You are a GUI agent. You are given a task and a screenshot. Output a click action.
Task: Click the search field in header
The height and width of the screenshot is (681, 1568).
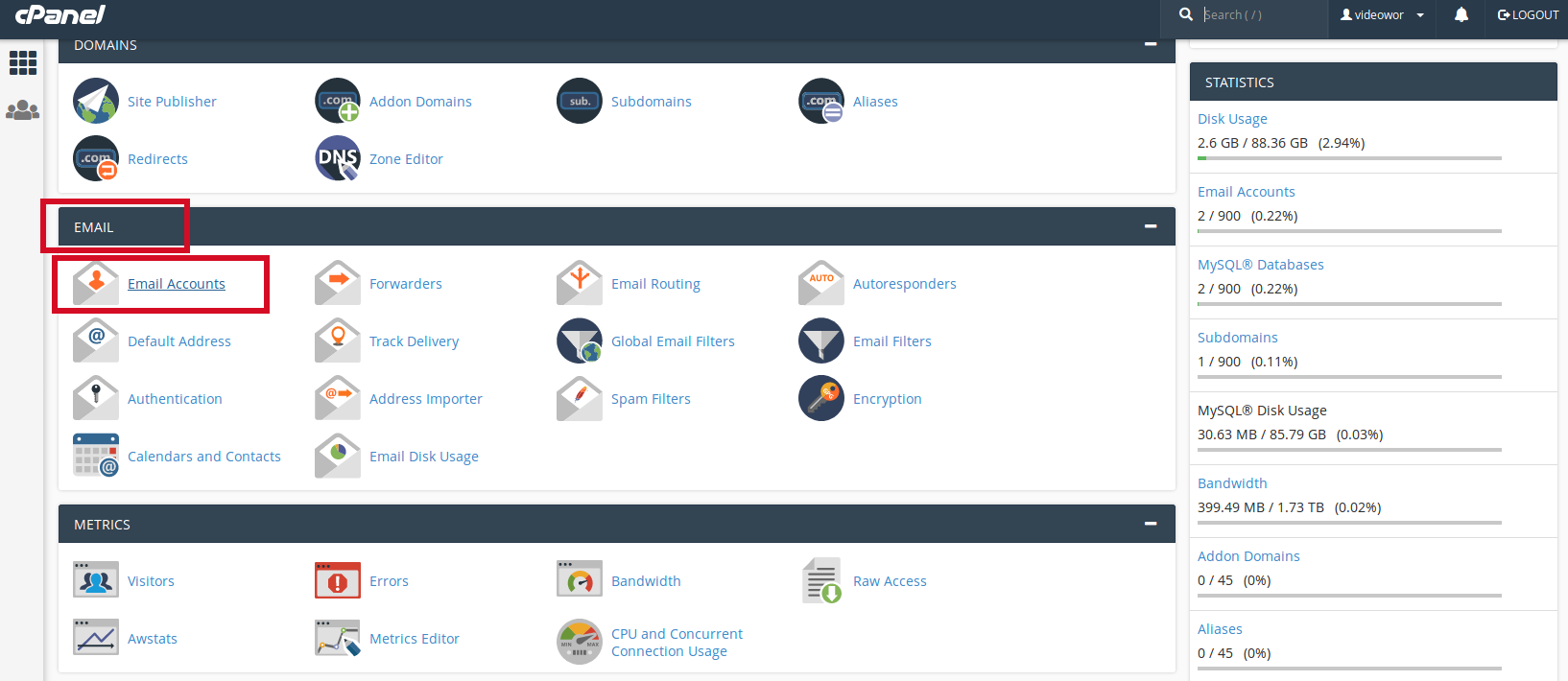(1262, 15)
